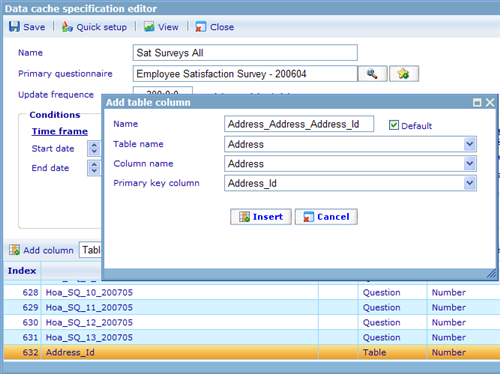500x374 pixels.
Task: Click the Add column icon
Action: click(x=14, y=250)
